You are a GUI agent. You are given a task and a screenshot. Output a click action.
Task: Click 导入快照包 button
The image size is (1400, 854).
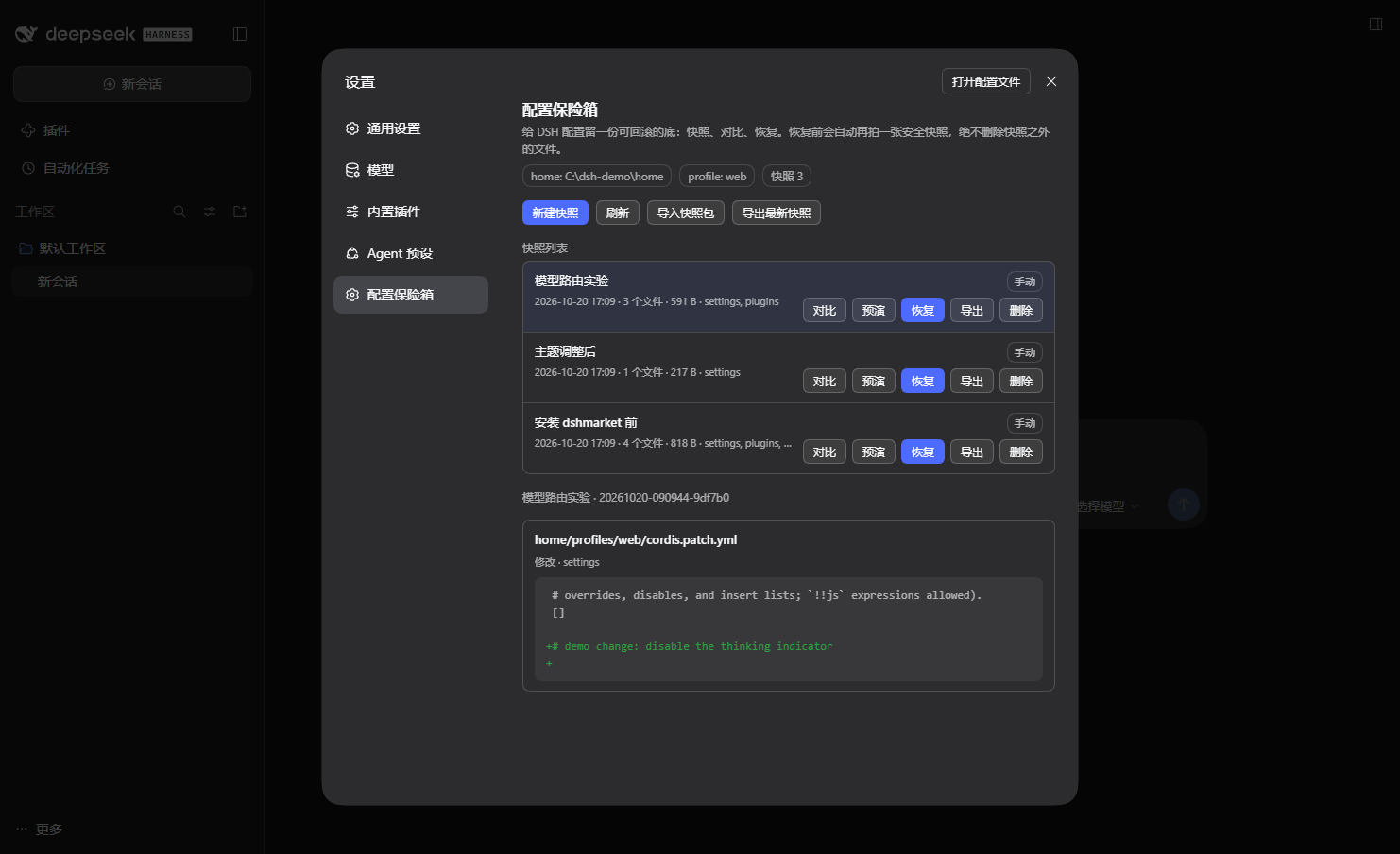[x=686, y=213]
